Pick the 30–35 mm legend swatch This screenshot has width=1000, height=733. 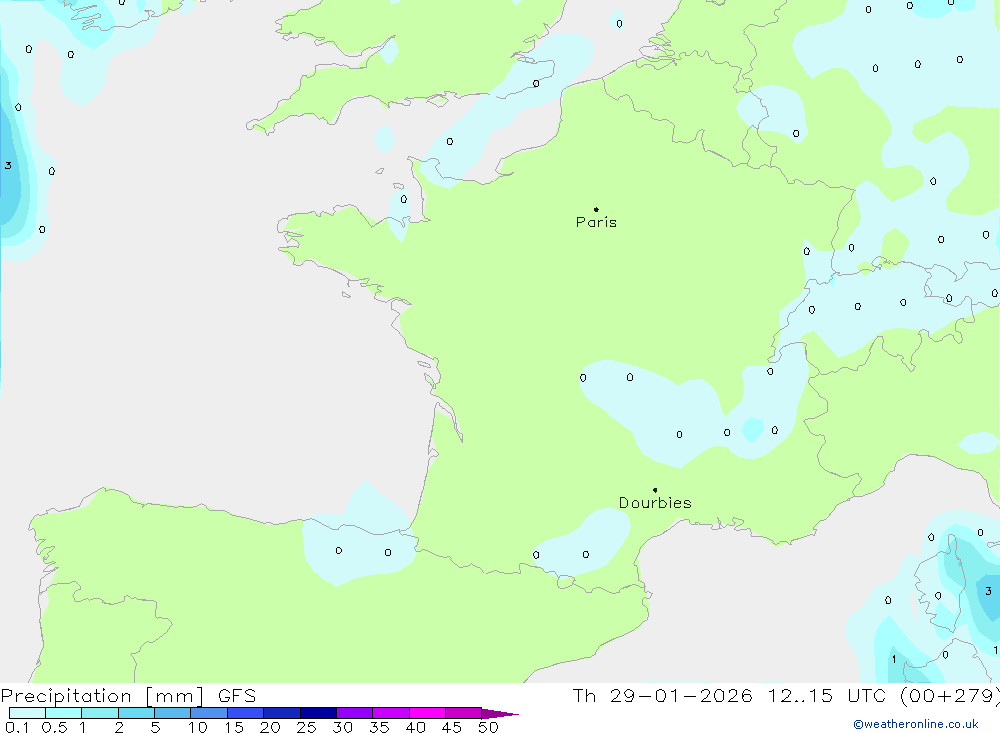click(x=355, y=713)
